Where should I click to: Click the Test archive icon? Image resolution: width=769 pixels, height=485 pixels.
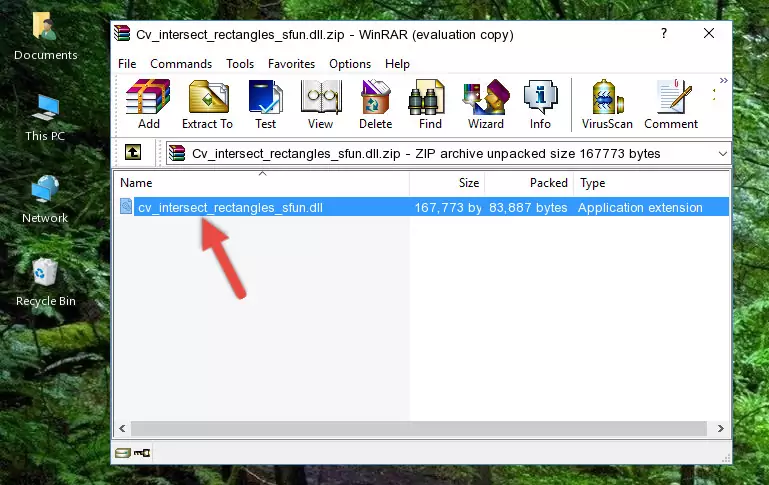[265, 104]
